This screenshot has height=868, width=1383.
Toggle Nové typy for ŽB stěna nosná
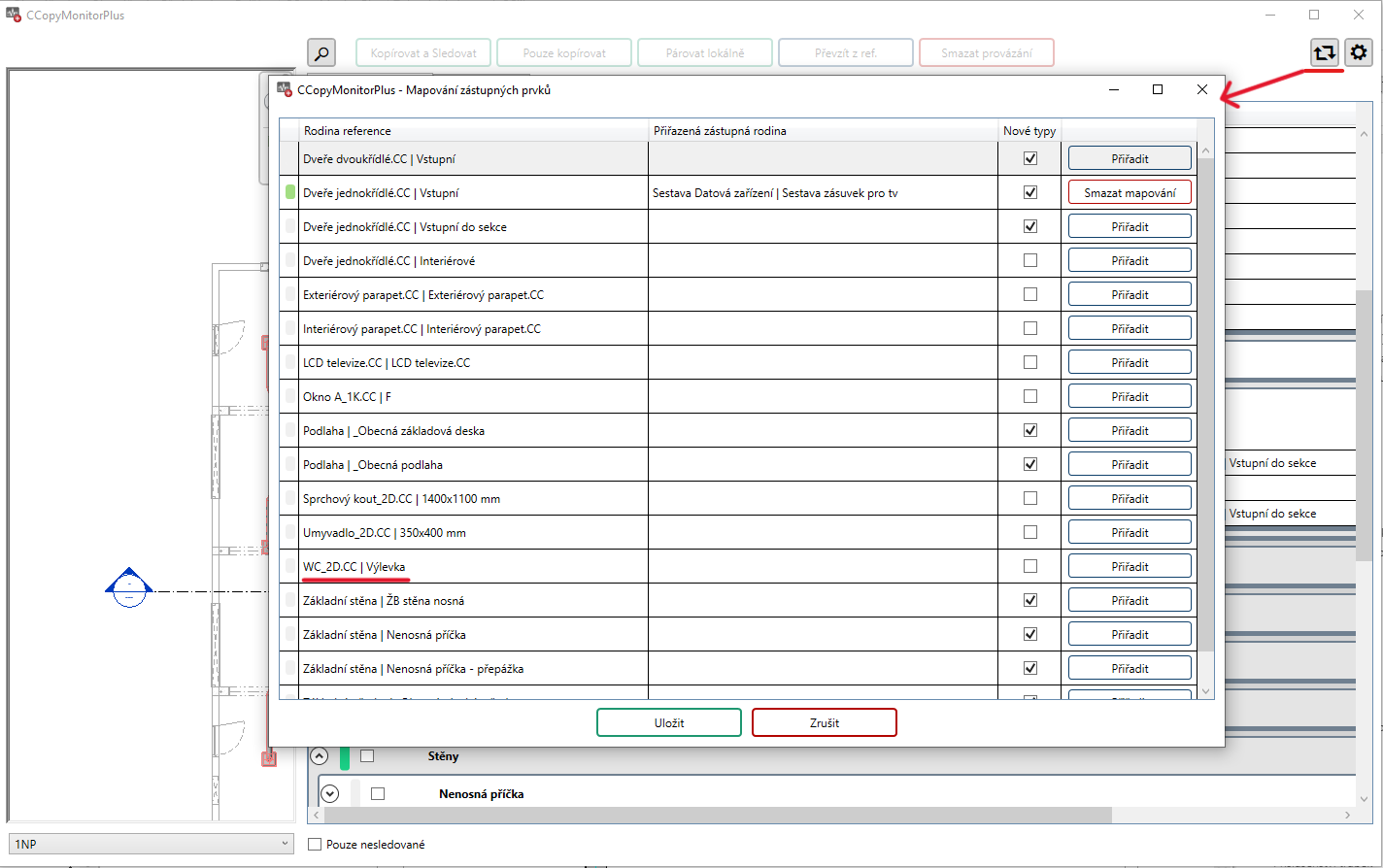[x=1030, y=600]
